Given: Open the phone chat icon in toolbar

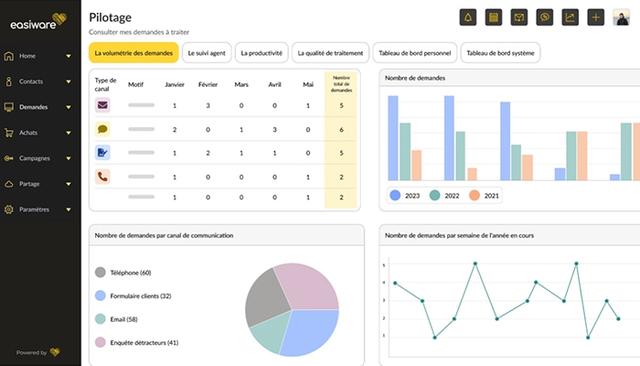Looking at the screenshot, I should [544, 18].
